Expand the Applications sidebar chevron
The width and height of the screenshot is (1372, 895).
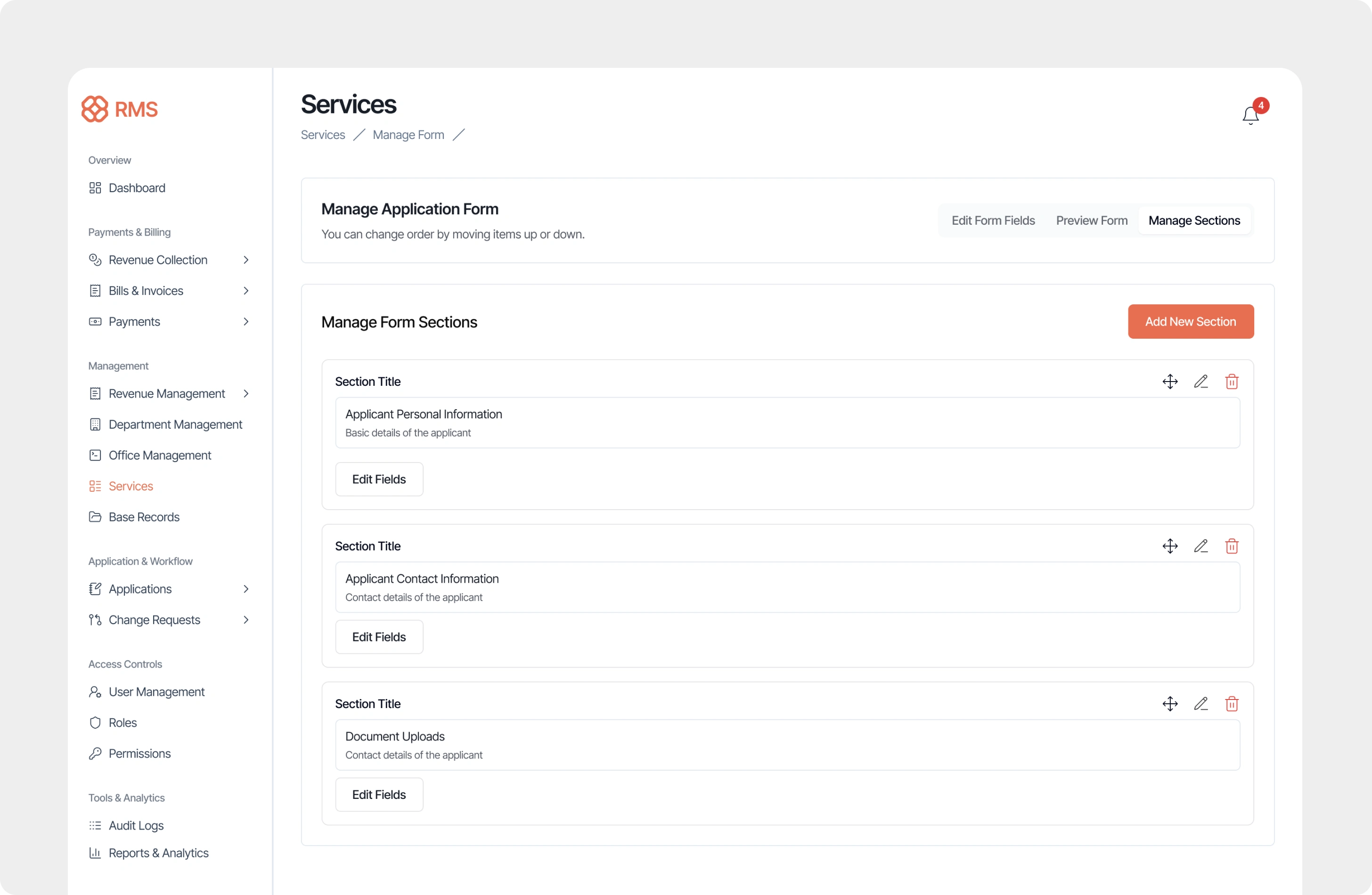click(x=246, y=589)
